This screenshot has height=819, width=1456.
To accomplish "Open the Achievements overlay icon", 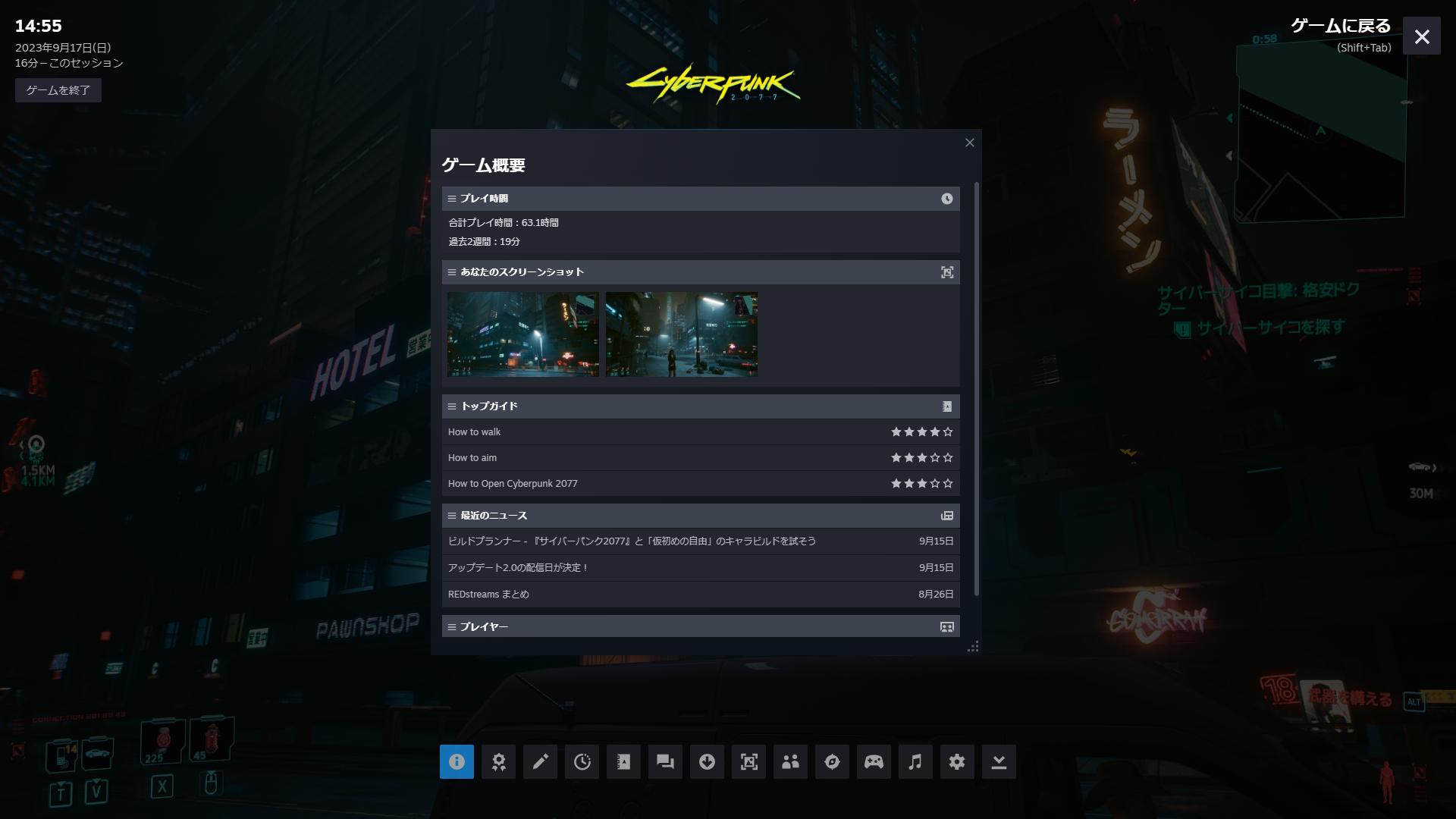I will tap(498, 761).
